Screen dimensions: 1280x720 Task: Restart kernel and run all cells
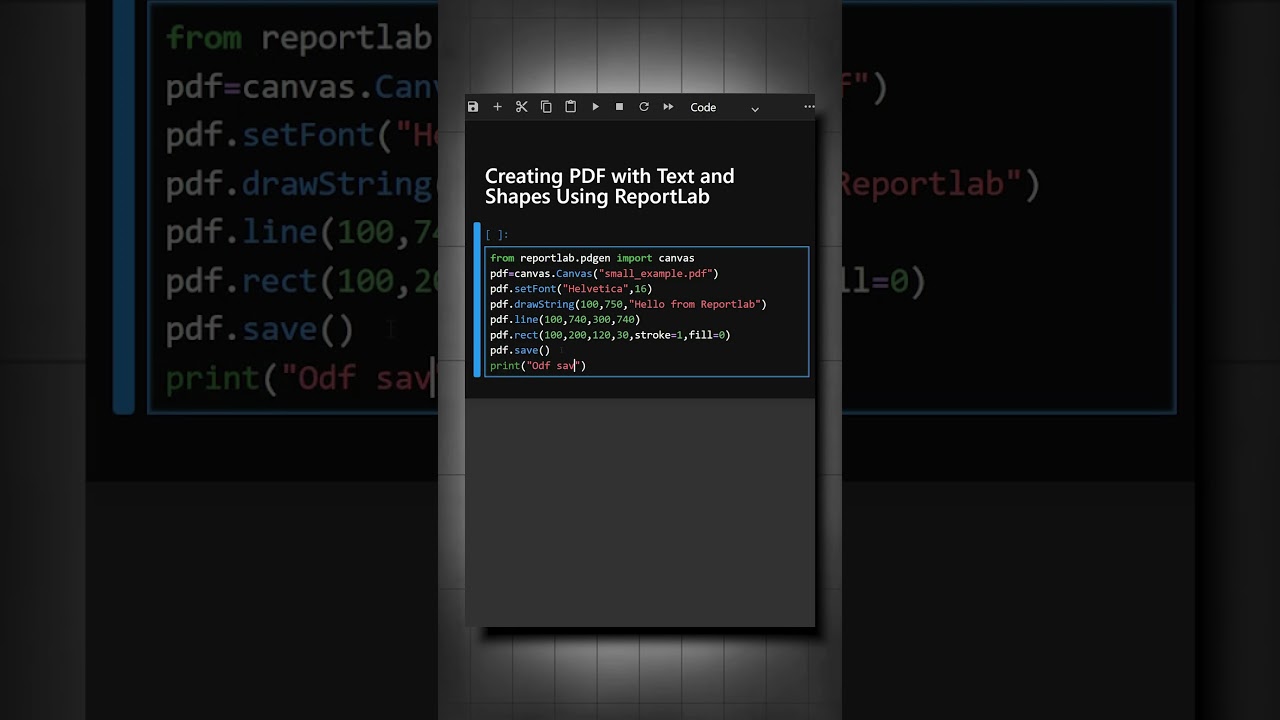click(668, 107)
